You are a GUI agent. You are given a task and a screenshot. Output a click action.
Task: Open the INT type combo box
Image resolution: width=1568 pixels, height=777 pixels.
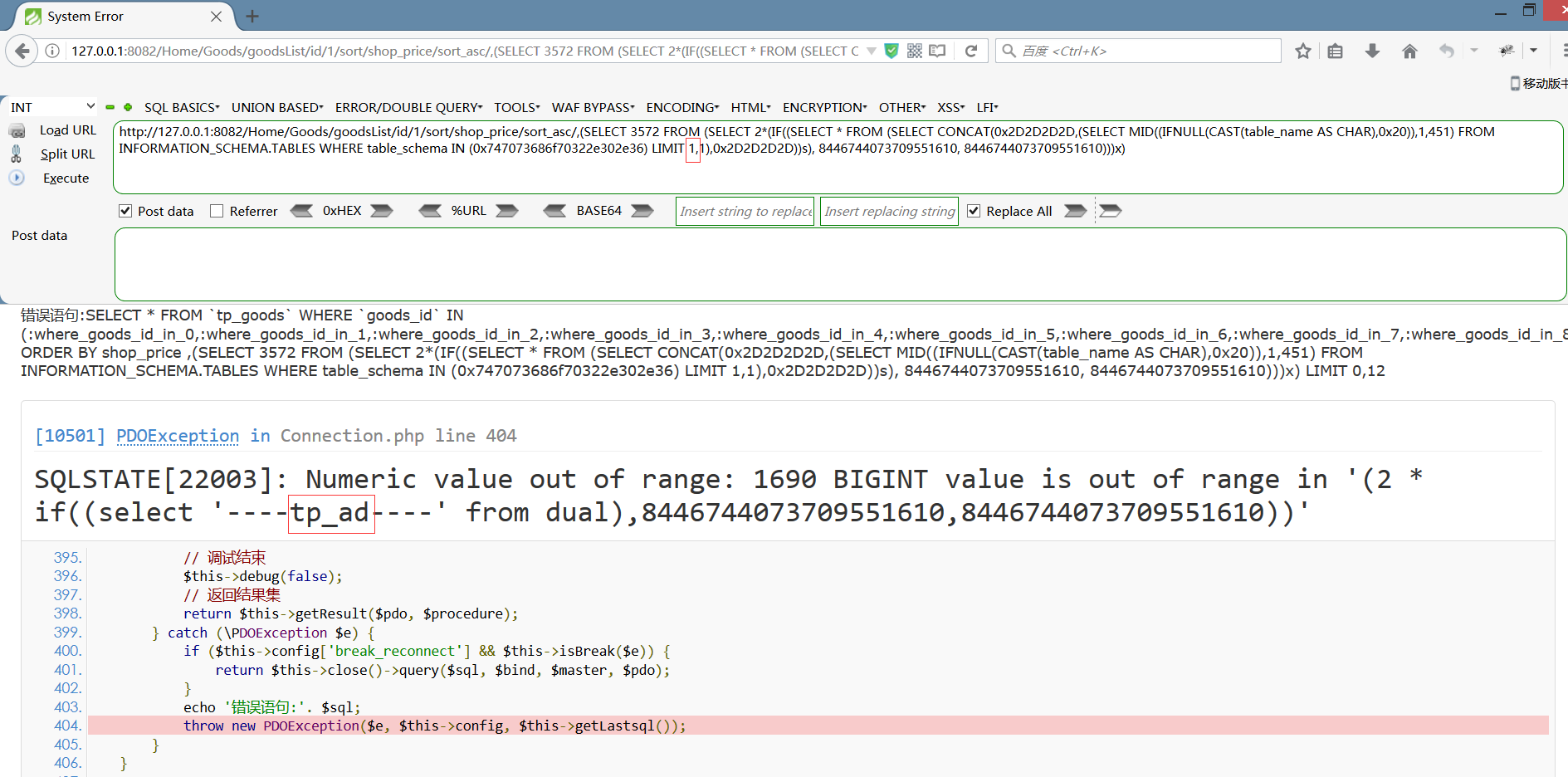click(52, 107)
